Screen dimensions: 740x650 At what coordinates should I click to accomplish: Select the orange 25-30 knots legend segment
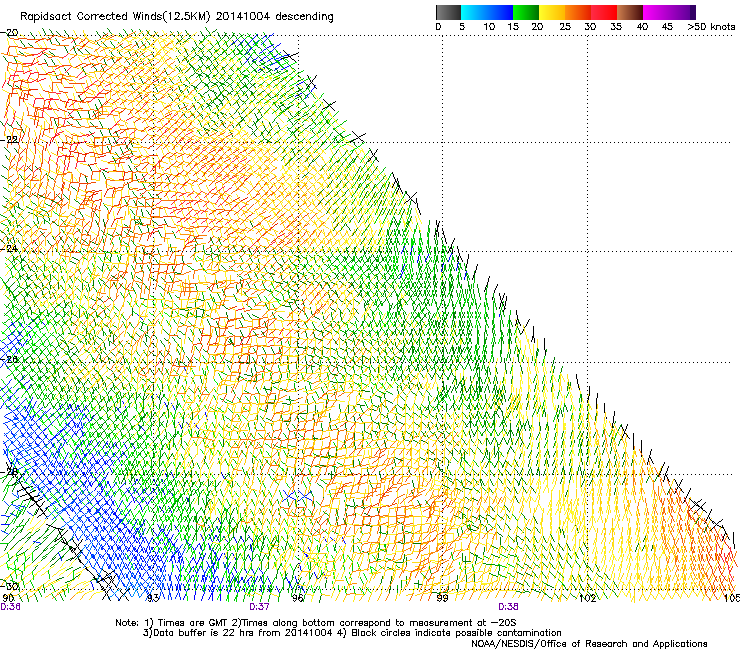(578, 12)
